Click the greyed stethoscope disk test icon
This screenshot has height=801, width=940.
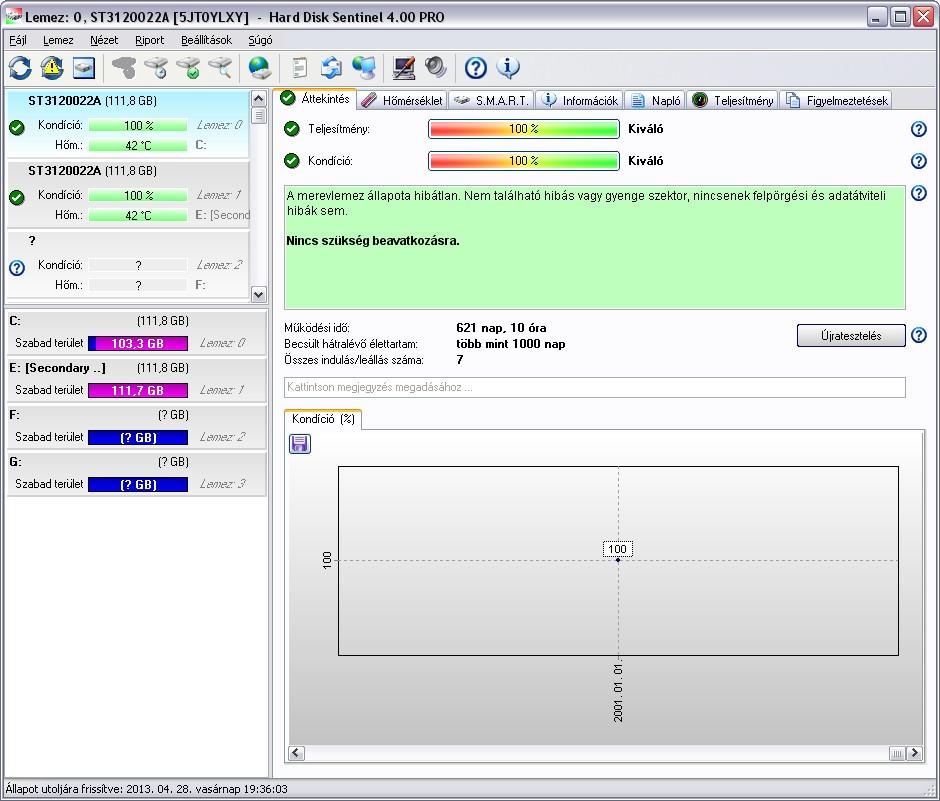coord(124,68)
